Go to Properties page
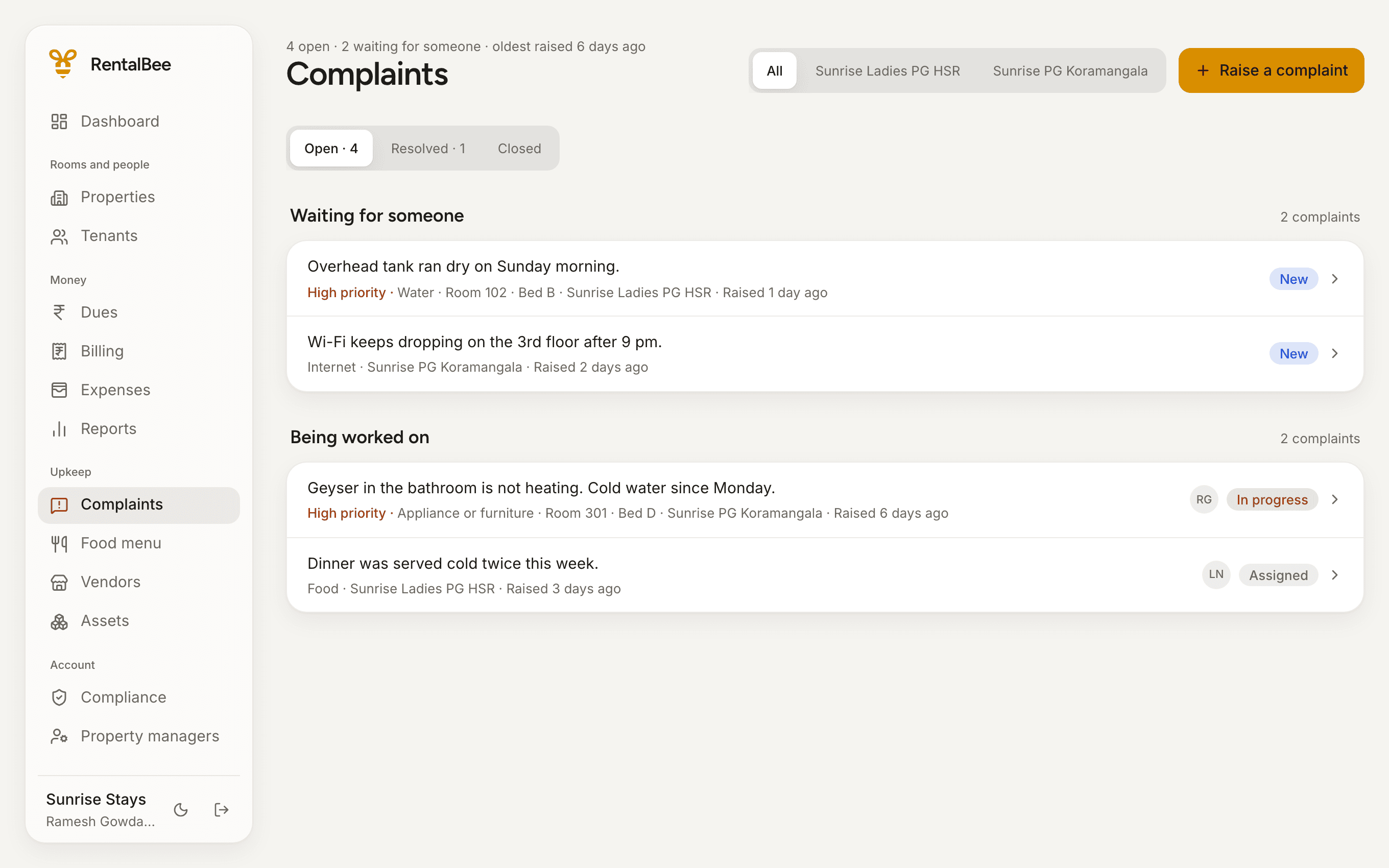Screen dimensions: 1389x868 tap(138, 198)
